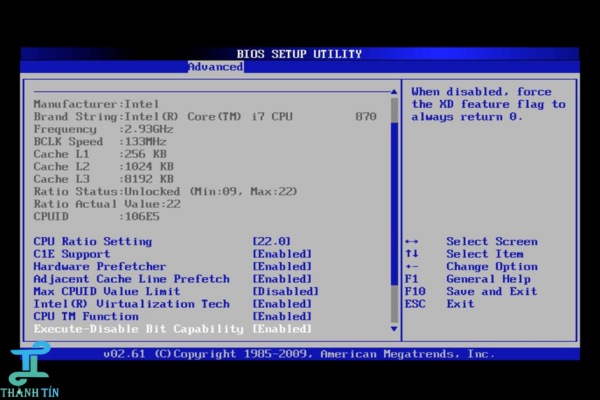Click F10 Save and Exit entry

click(x=471, y=291)
